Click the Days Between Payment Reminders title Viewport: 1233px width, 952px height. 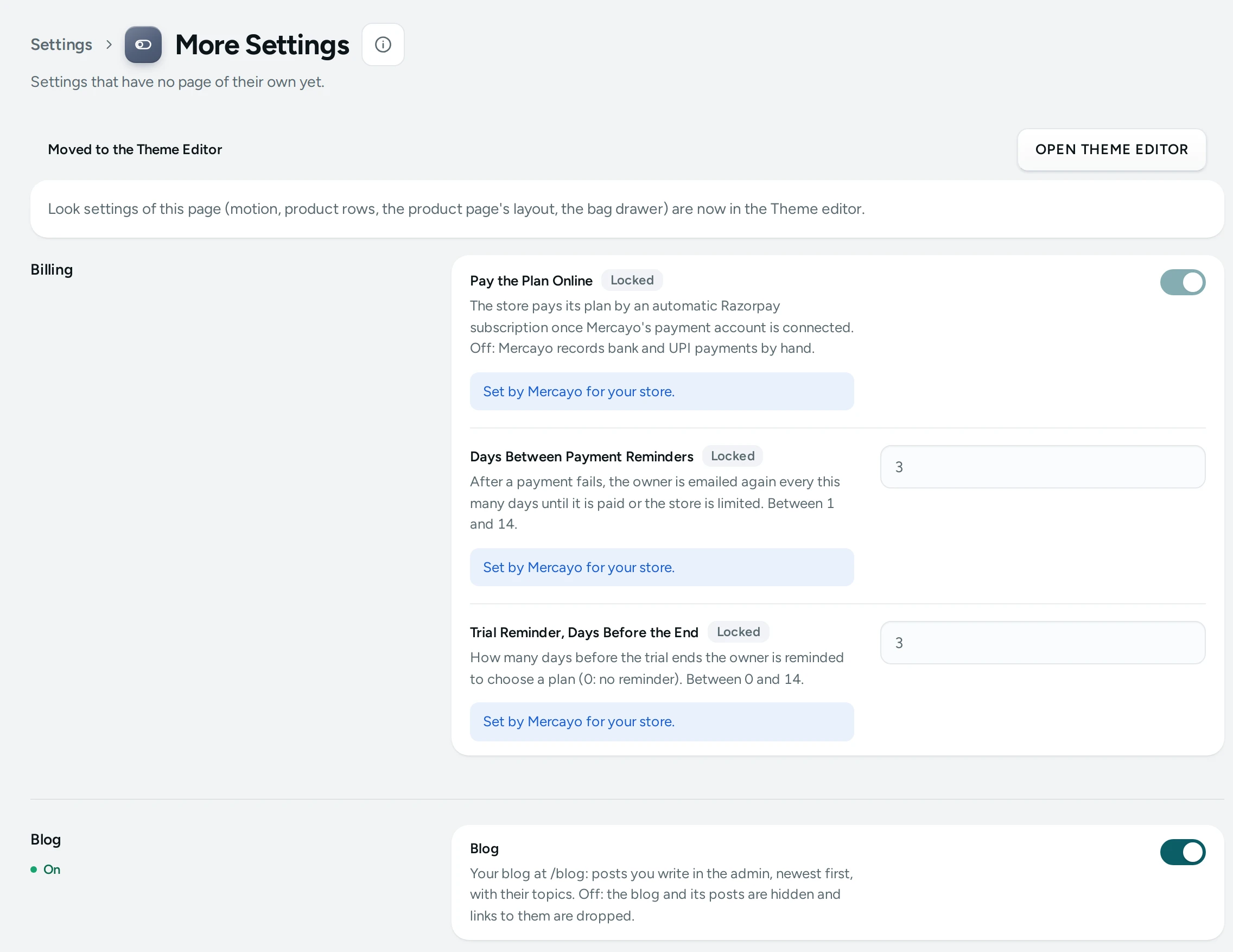pyautogui.click(x=582, y=456)
